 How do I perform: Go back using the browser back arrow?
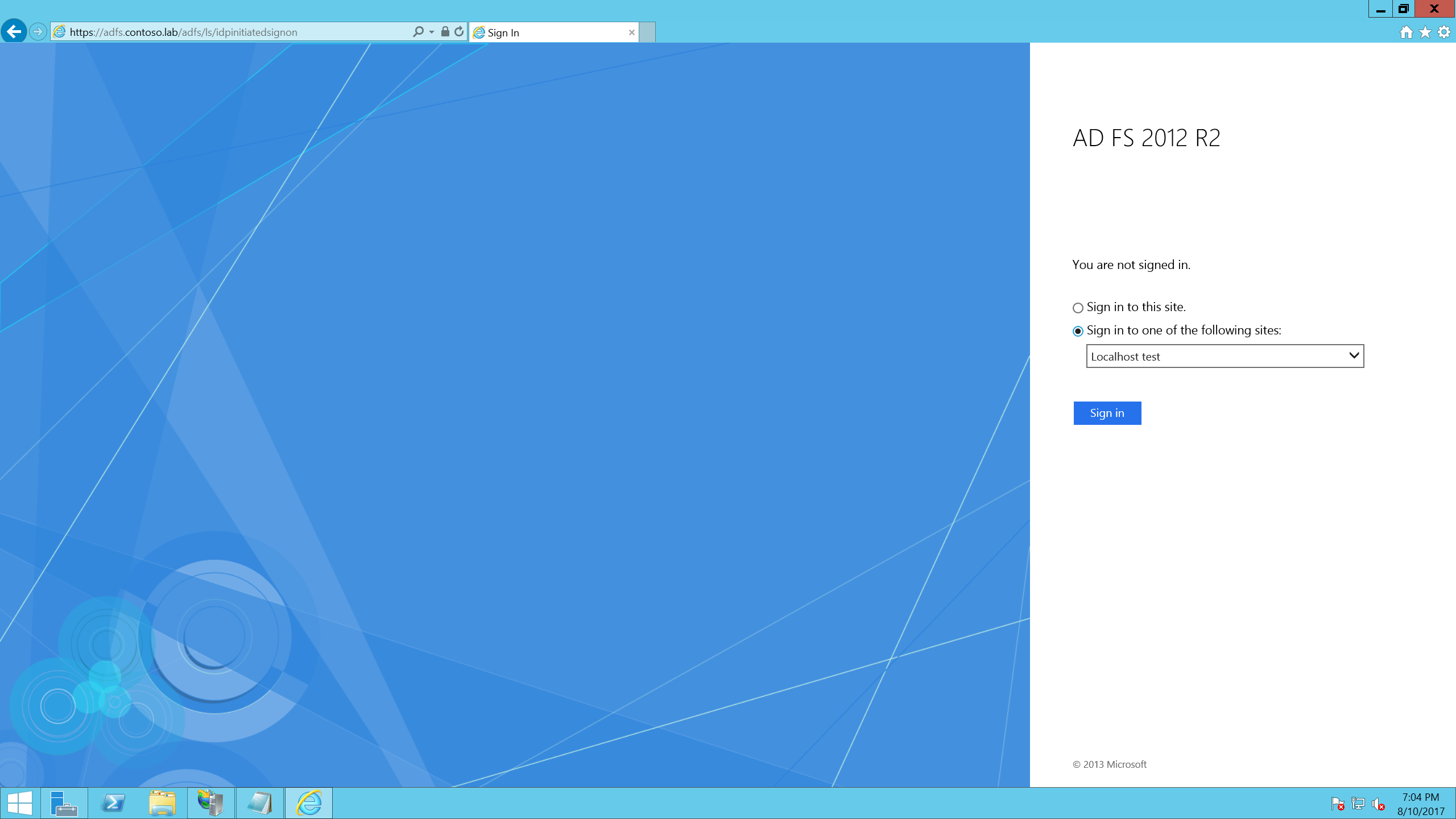click(14, 31)
